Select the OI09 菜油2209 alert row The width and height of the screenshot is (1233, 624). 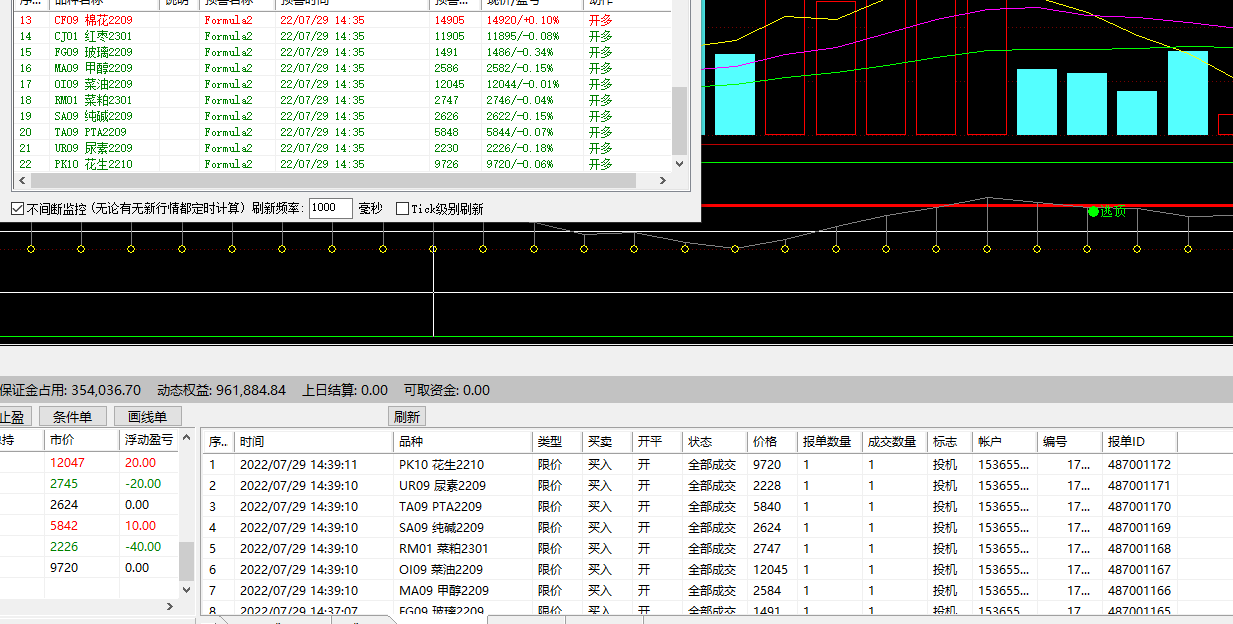[342, 84]
